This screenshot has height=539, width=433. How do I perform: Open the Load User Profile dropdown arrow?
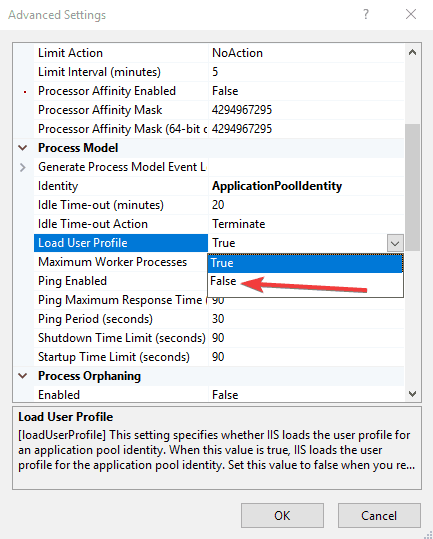coord(395,243)
